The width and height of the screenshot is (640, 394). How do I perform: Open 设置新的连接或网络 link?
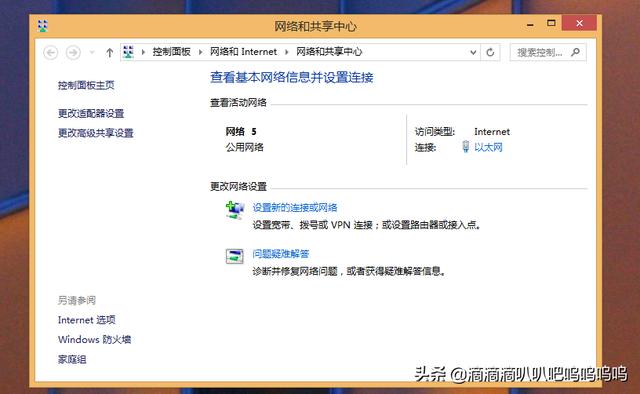(295, 207)
